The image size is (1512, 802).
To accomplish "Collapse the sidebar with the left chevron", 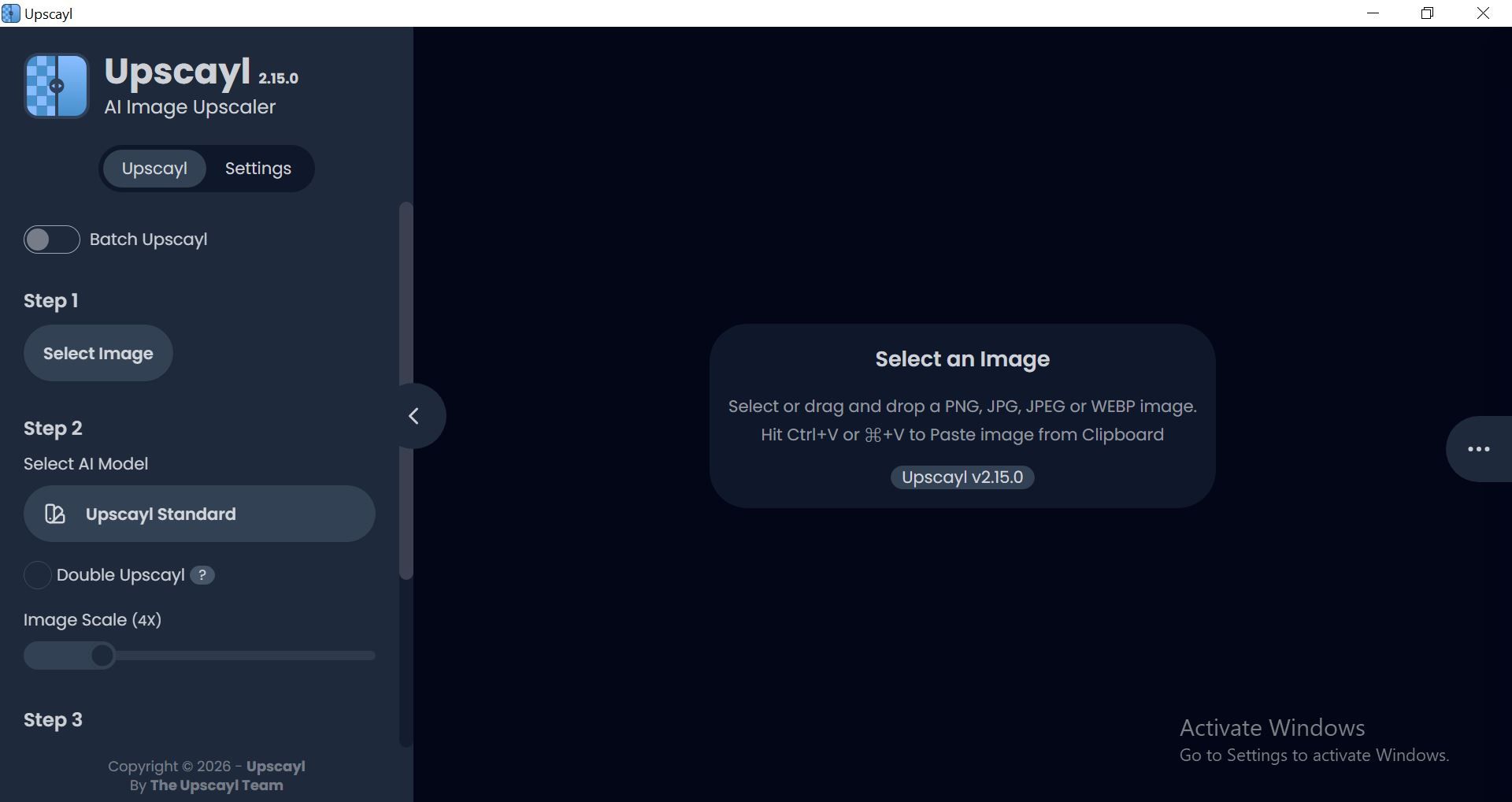I will pos(414,416).
